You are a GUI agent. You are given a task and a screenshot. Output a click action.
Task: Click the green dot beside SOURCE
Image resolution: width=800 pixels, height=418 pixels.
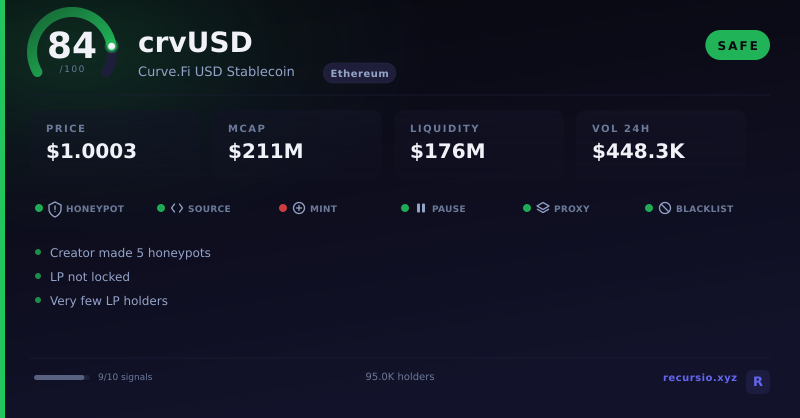[161, 208]
